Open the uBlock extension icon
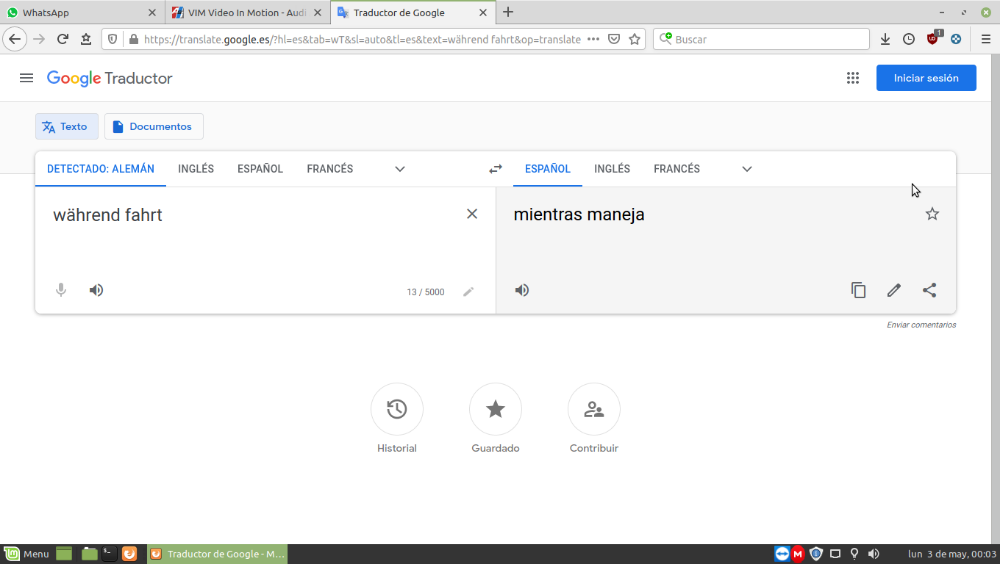 pyautogui.click(x=933, y=38)
